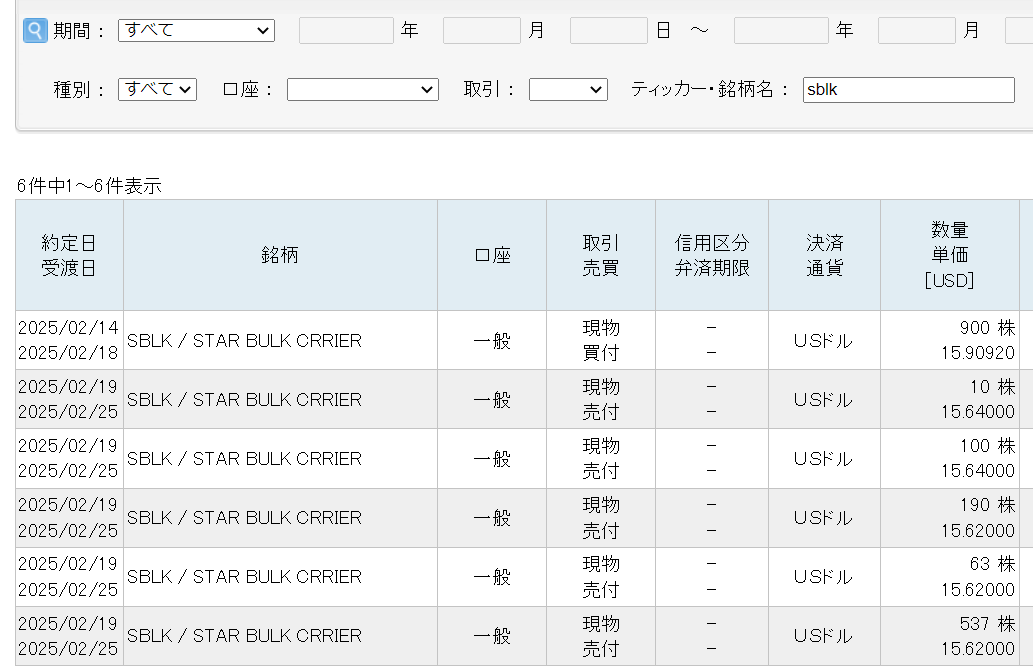Image resolution: width=1033 pixels, height=672 pixels.
Task: Click the end year input field
Action: click(781, 31)
